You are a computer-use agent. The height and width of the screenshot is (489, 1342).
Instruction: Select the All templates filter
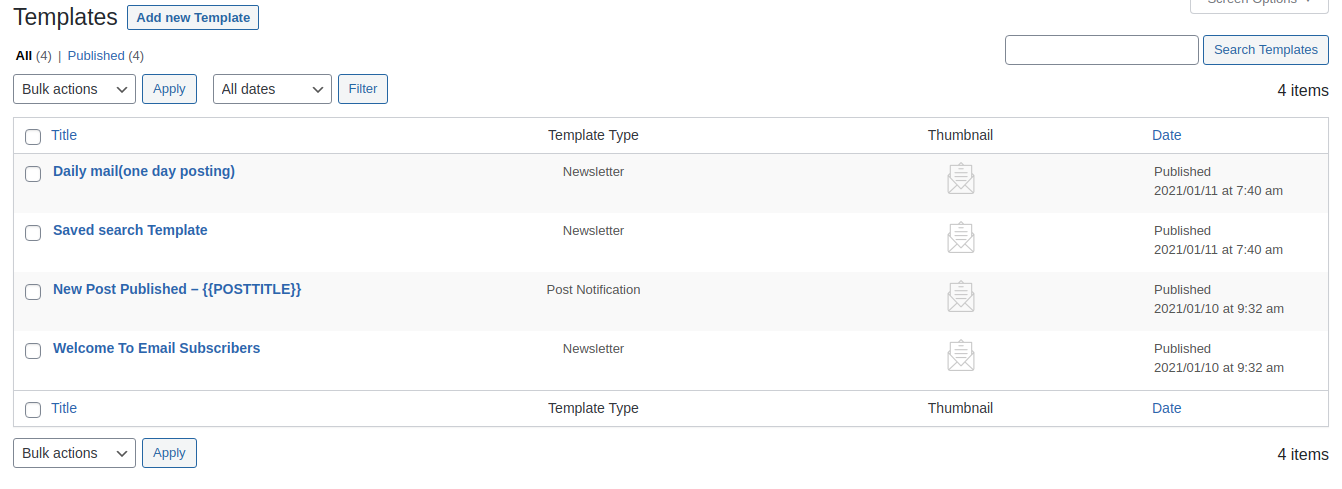tap(24, 56)
